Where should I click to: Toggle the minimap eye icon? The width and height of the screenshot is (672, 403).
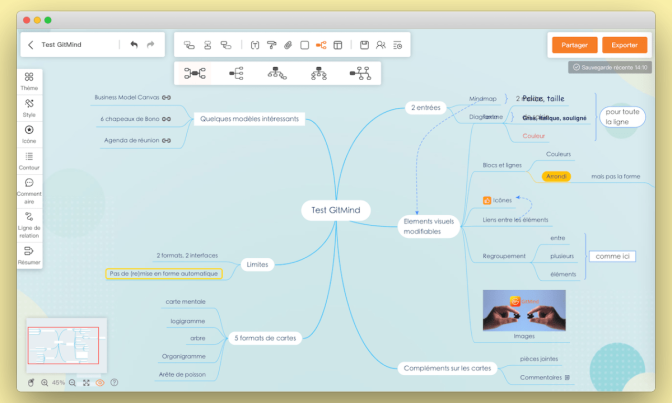[x=100, y=382]
